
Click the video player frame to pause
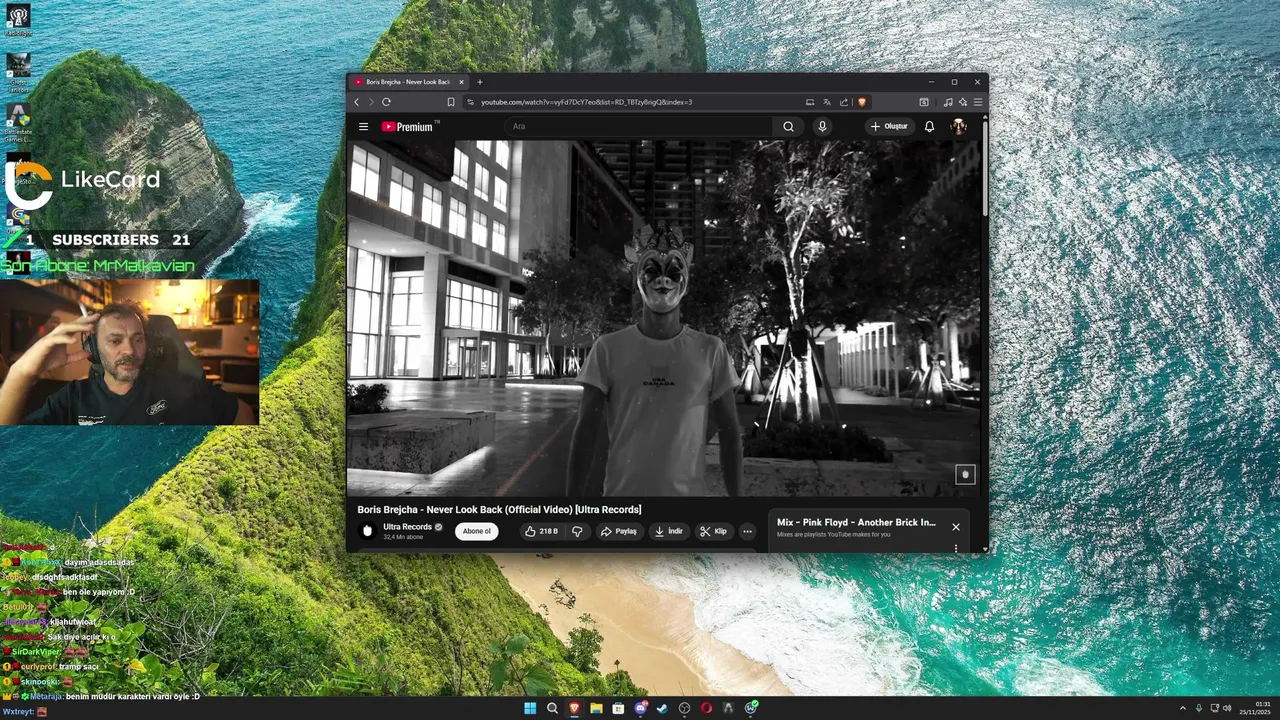pos(663,318)
